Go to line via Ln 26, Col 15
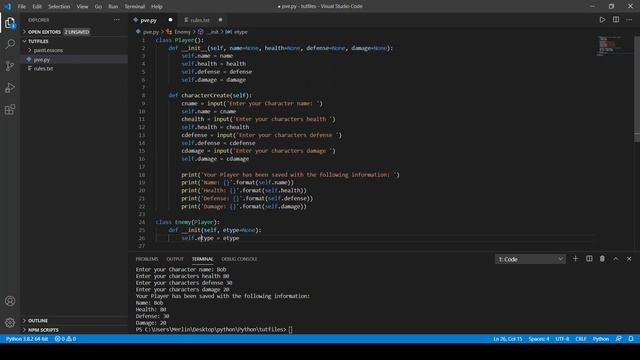 [x=507, y=339]
